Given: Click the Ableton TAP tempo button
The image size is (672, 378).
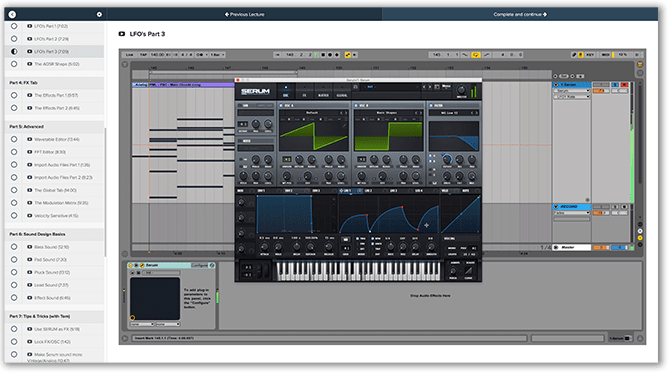Looking at the screenshot, I should [x=143, y=55].
